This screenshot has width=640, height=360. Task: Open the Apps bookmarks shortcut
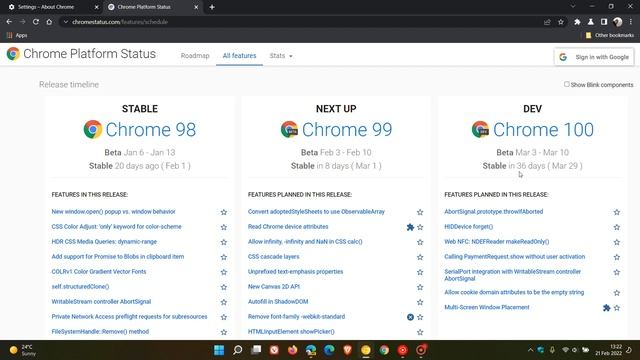coord(17,36)
